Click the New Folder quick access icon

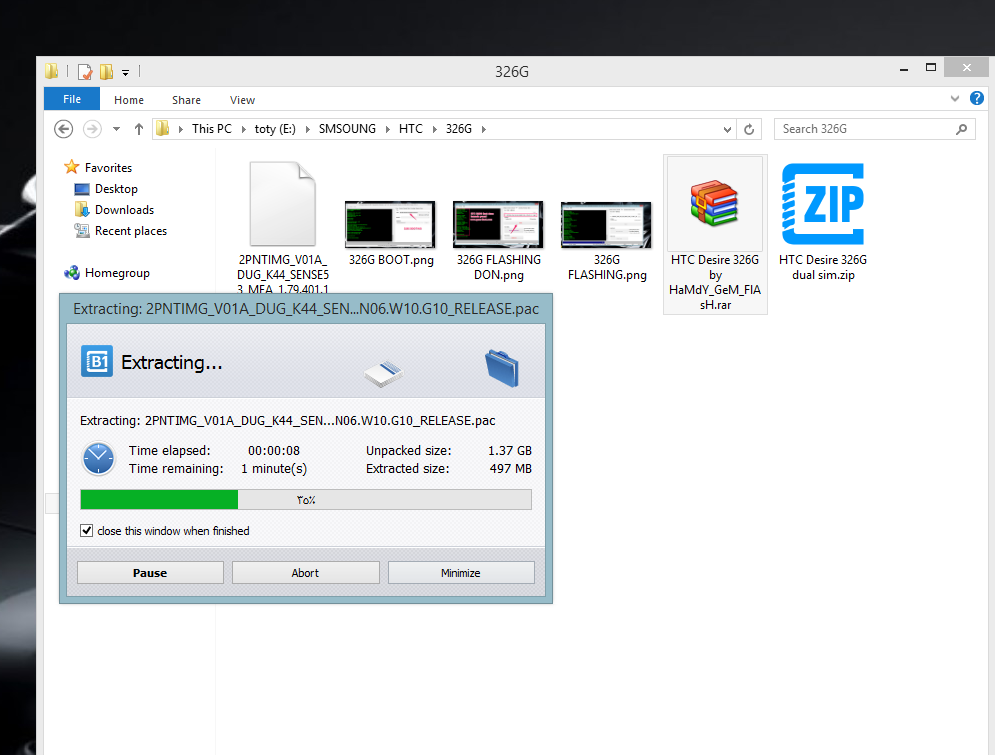coord(107,72)
